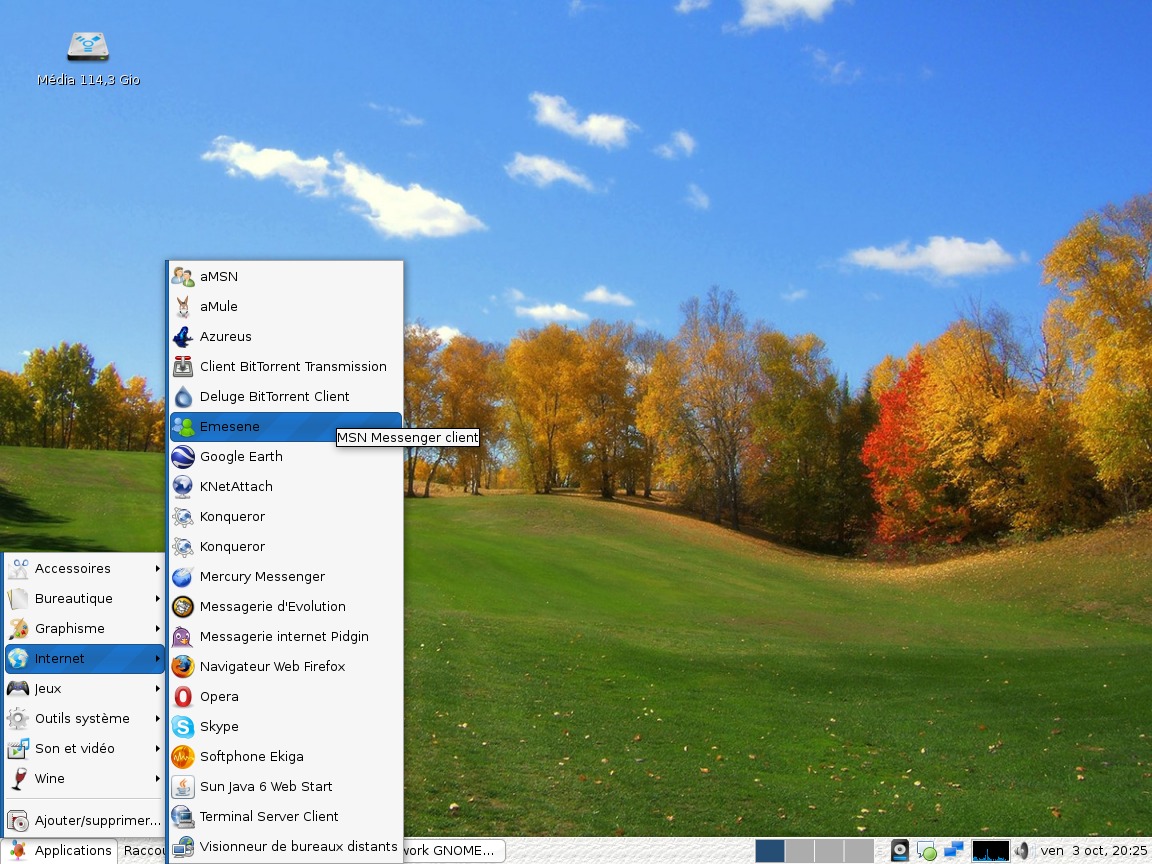Switch to the second workspace
This screenshot has height=864, width=1152.
tap(799, 851)
